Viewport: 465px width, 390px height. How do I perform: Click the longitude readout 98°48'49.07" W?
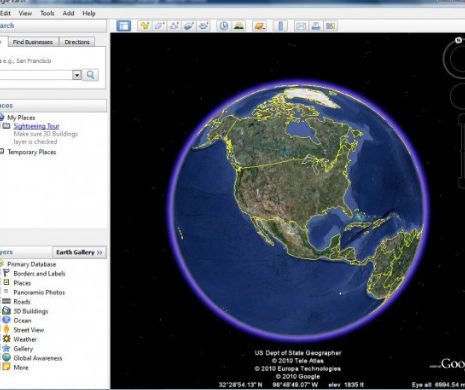(x=296, y=385)
